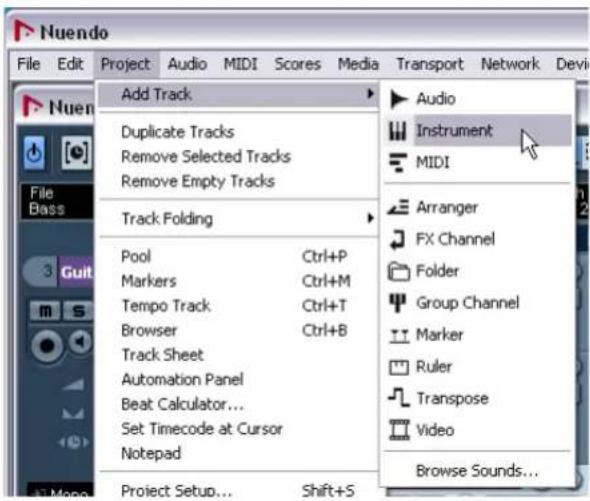Screen dimensions: 590x501
Task: Click the Group Channel icon
Action: [x=398, y=303]
